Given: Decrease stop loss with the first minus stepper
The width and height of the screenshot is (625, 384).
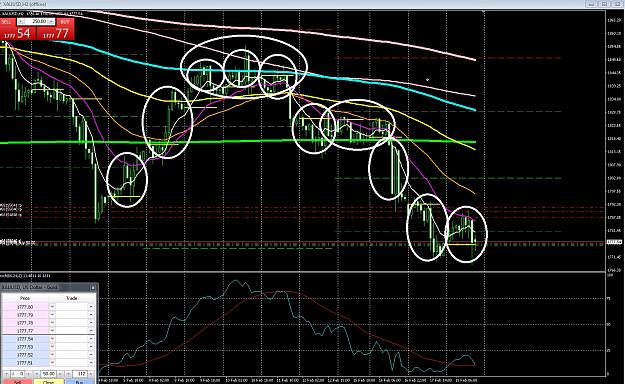Looking at the screenshot, I should (x=6, y=374).
